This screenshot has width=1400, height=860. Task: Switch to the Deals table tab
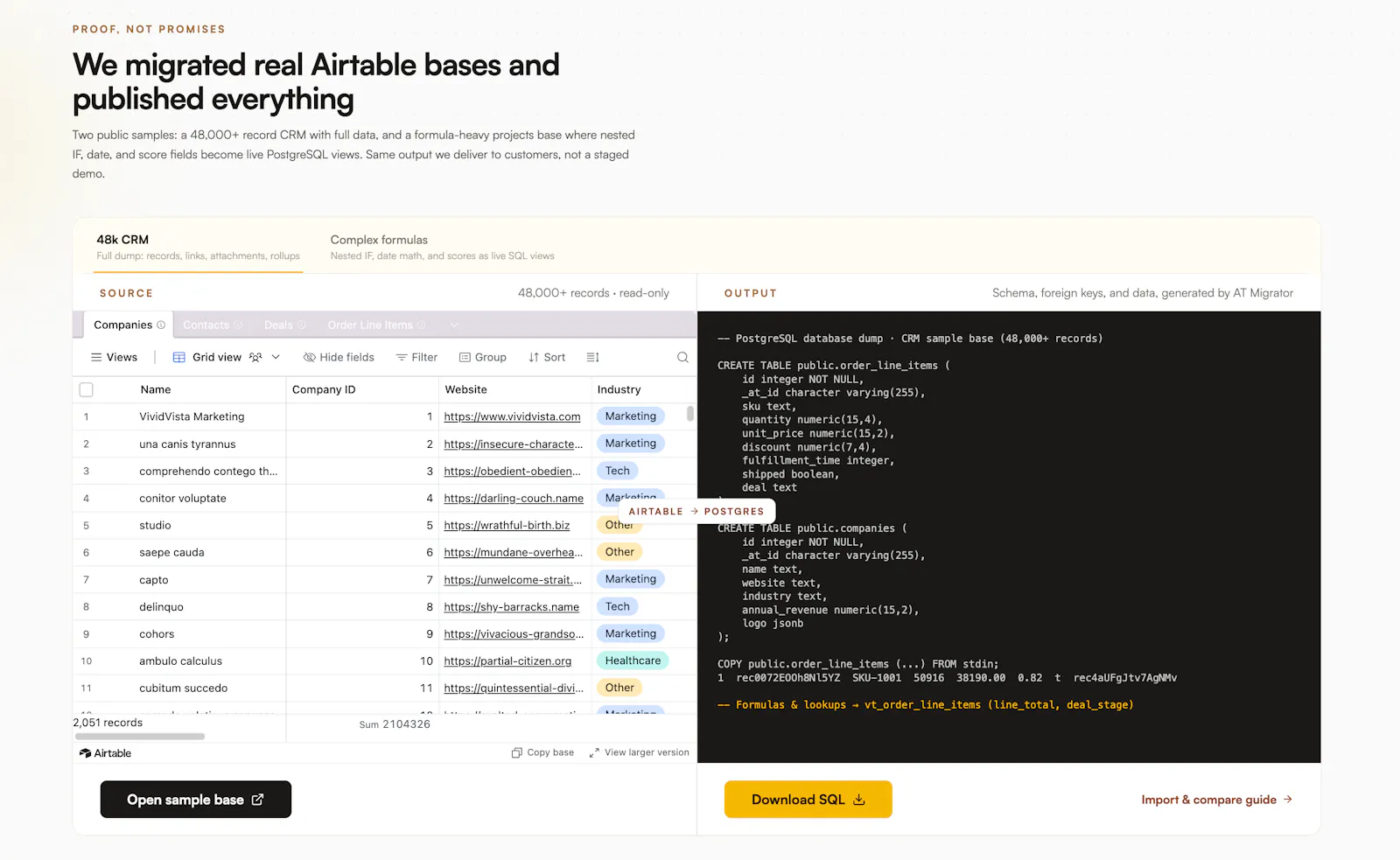[x=284, y=325]
